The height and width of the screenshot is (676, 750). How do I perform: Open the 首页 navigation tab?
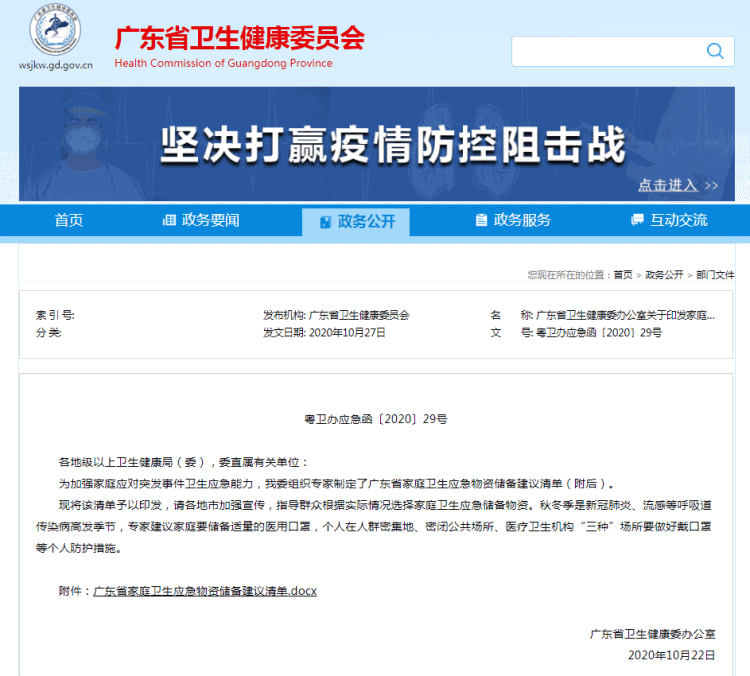(x=69, y=221)
